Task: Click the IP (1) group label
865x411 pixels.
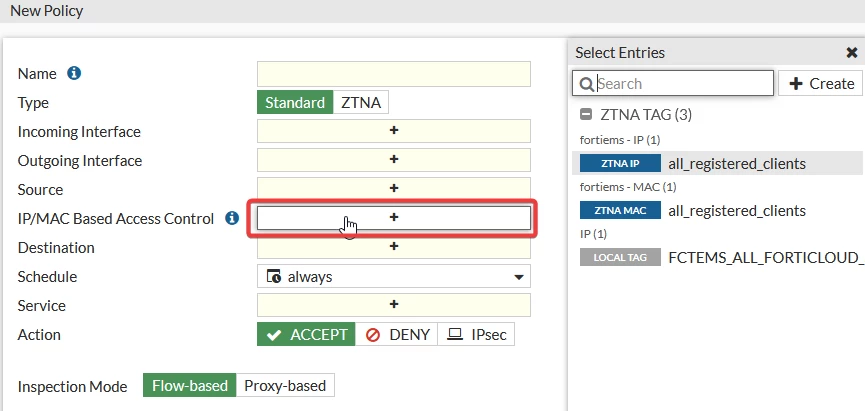Action: tap(593, 234)
